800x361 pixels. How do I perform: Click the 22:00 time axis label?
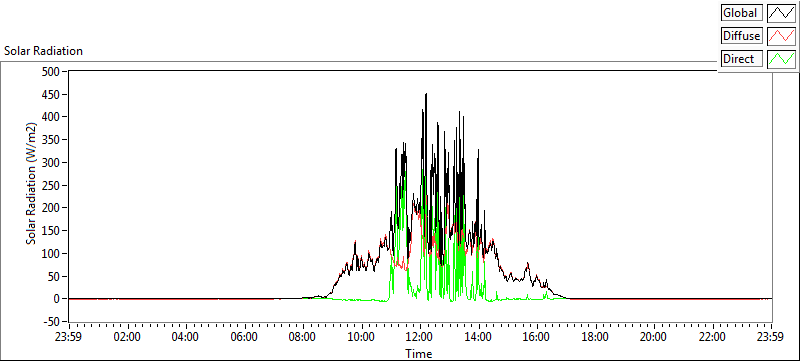coord(712,337)
